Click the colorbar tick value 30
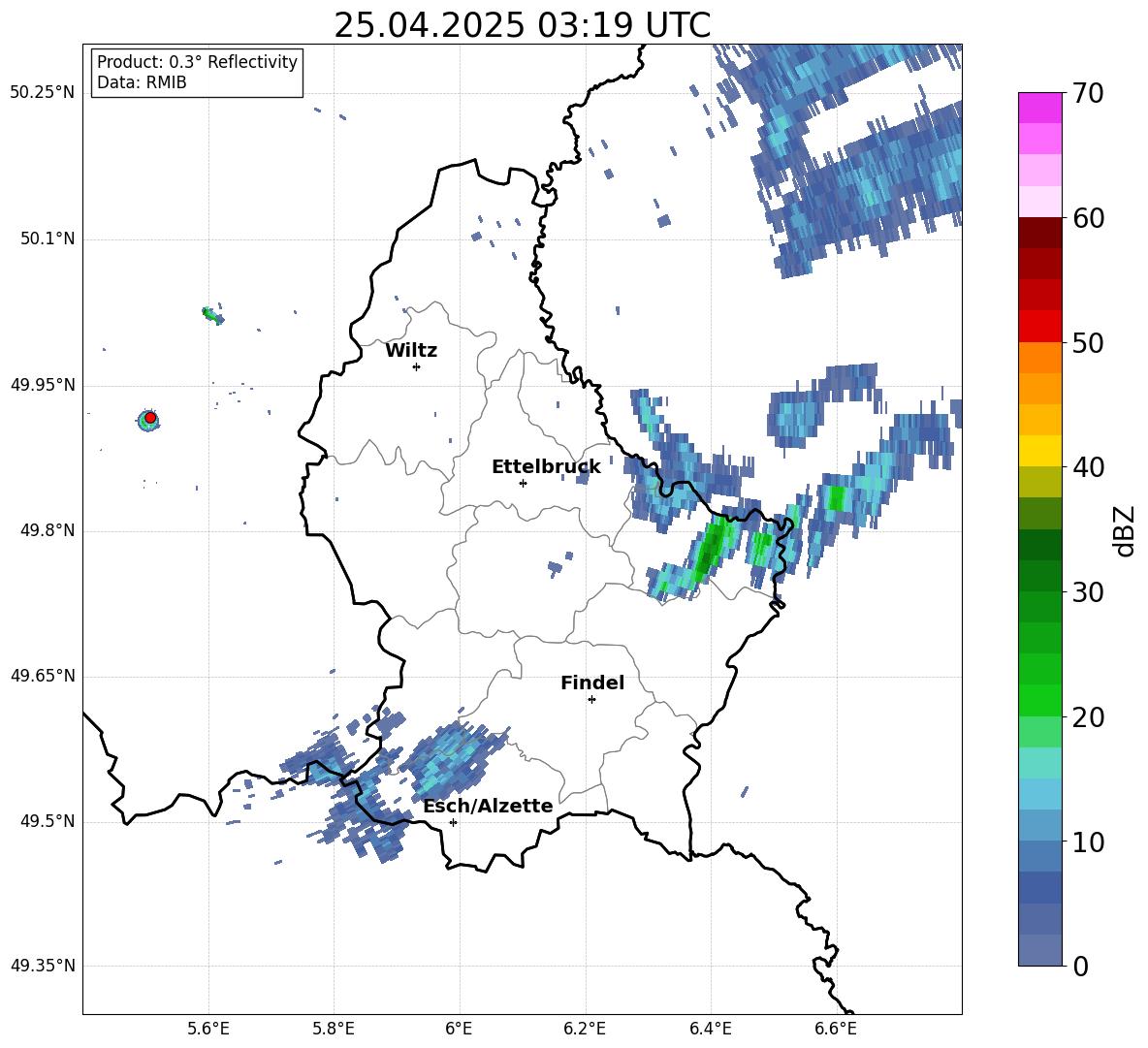Screen dimensions: 1148x1048 pyautogui.click(x=1088, y=592)
